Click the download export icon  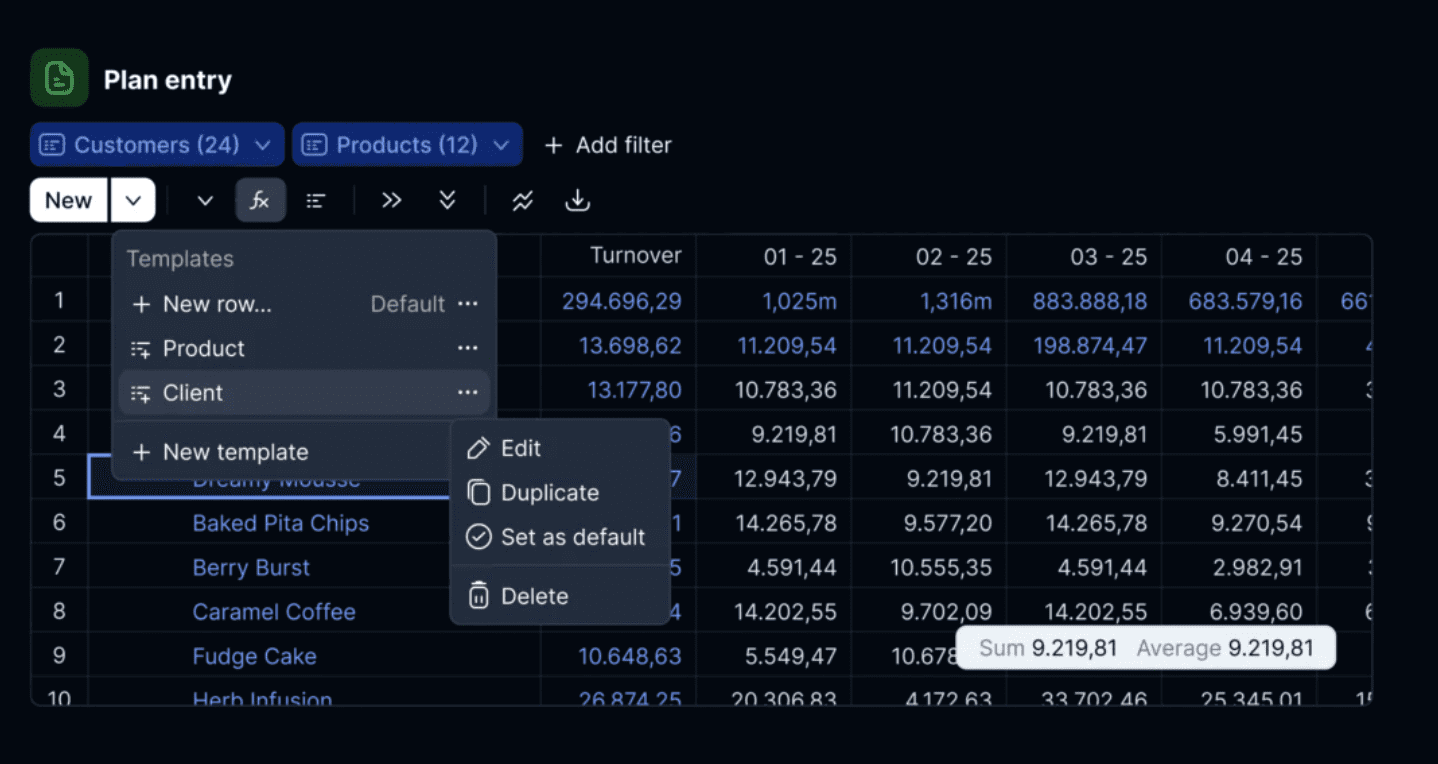tap(577, 201)
